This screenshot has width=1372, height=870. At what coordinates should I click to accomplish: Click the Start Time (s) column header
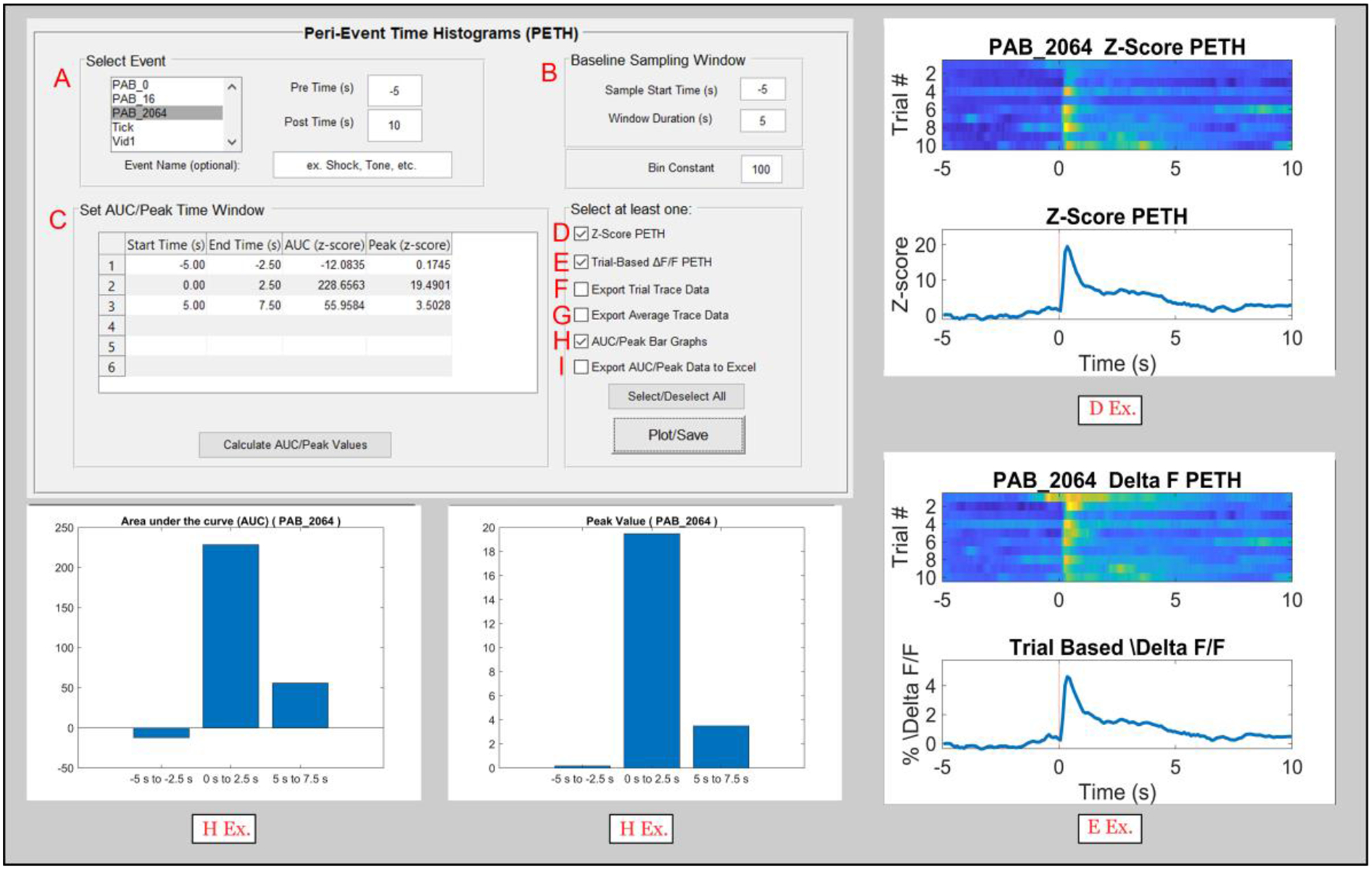tap(166, 245)
